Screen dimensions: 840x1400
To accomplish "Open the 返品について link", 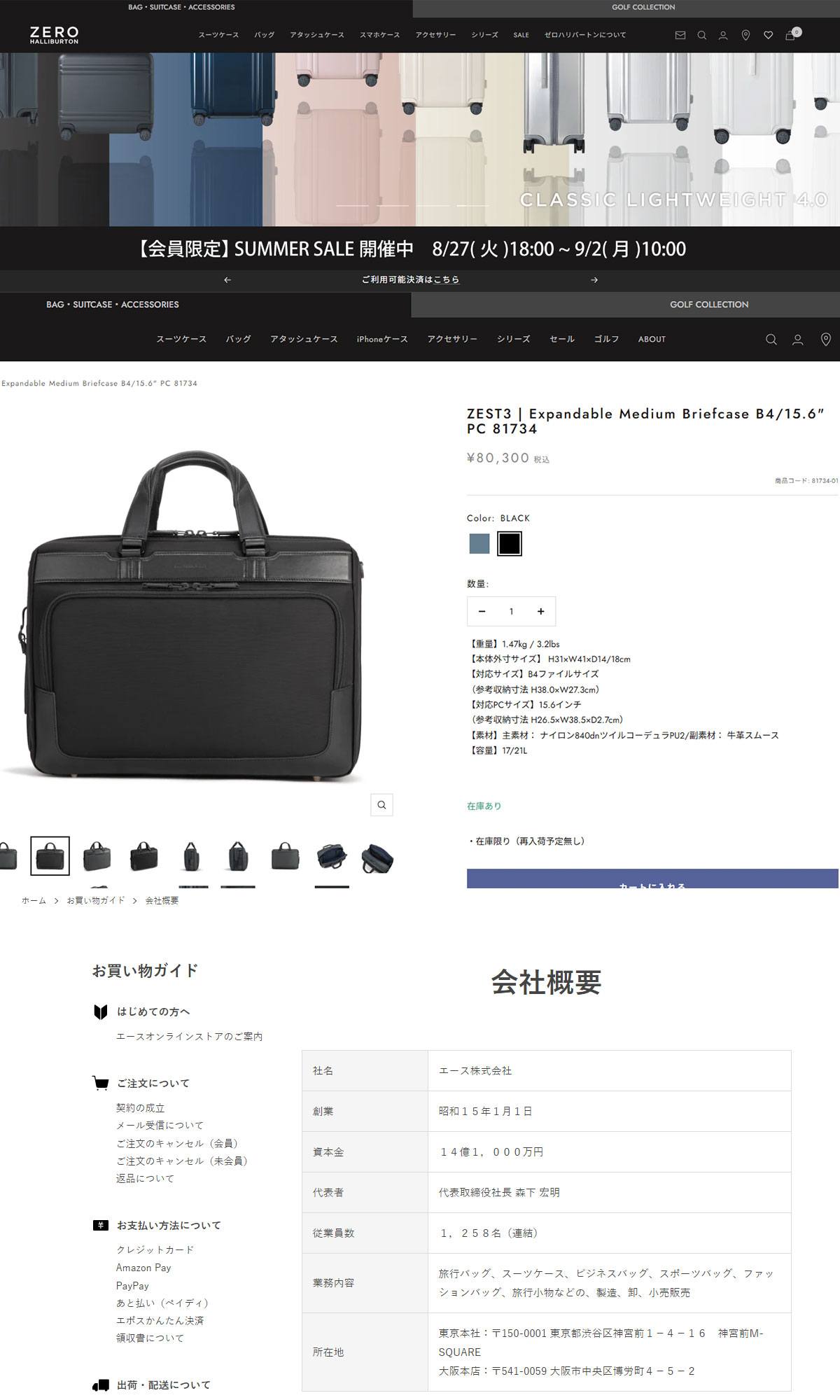I will tap(146, 1179).
